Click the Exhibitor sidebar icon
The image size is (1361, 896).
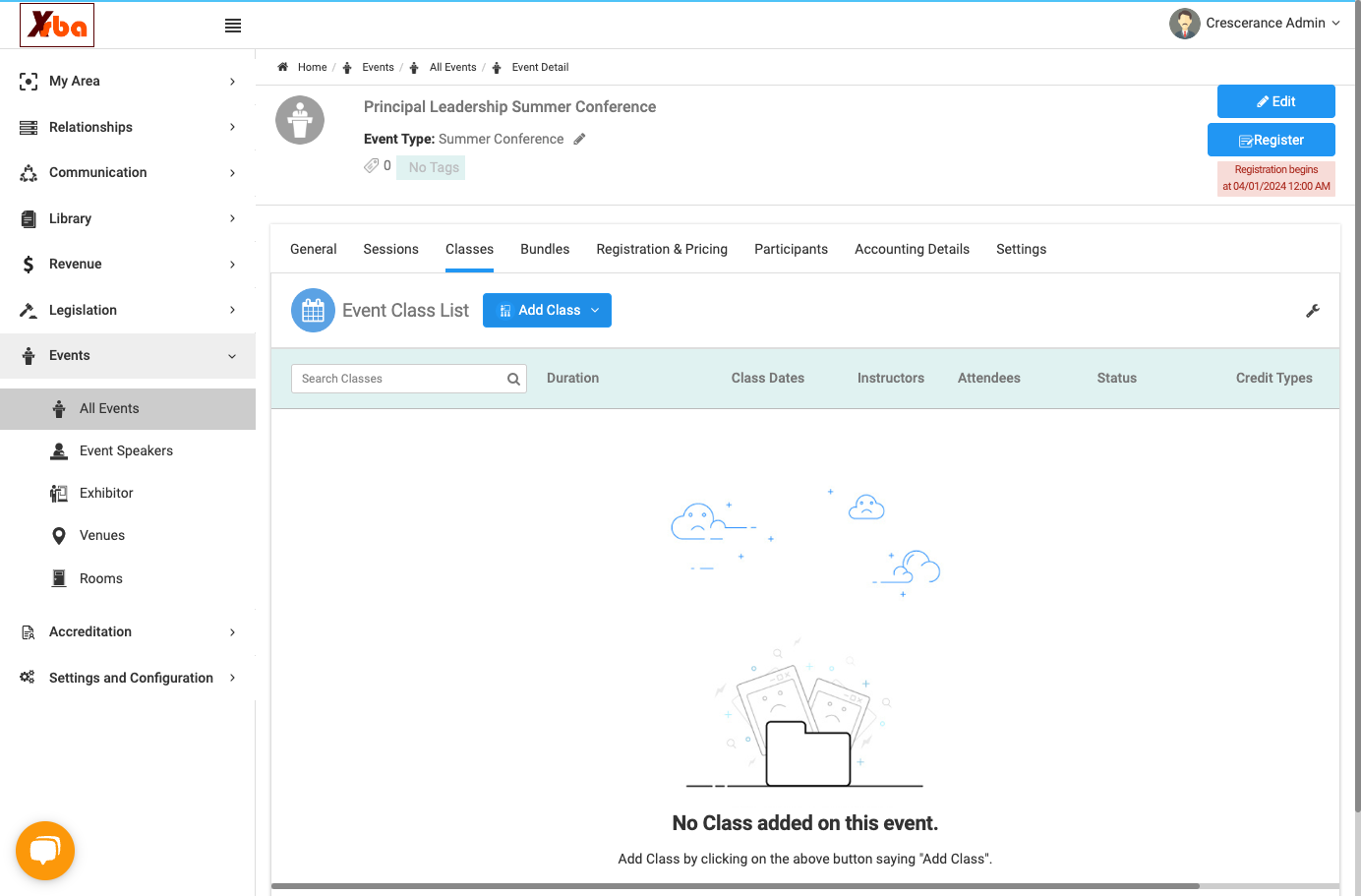(x=59, y=493)
